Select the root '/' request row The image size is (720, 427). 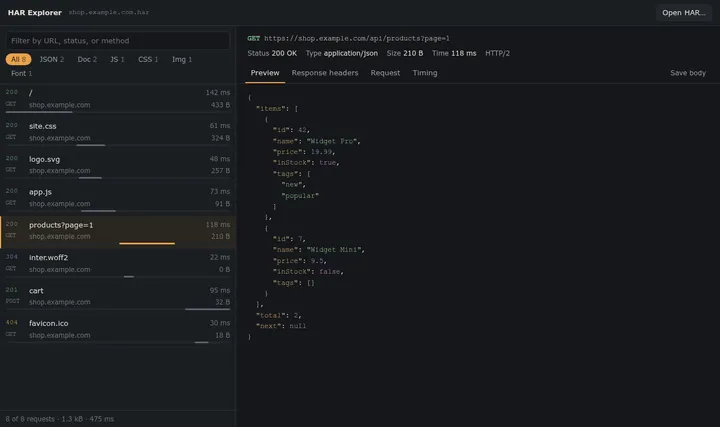click(118, 99)
